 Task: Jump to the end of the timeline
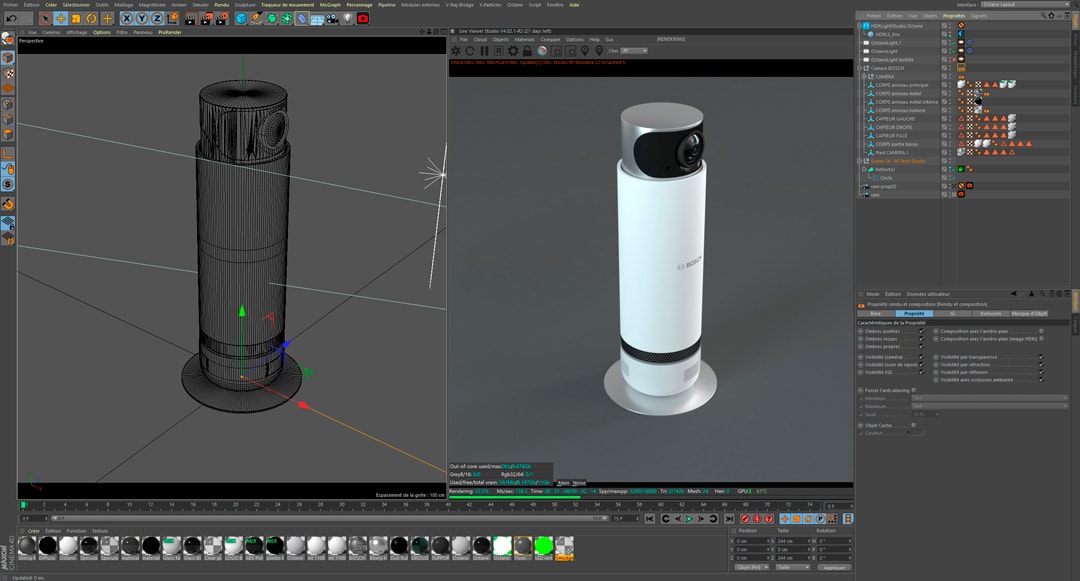(729, 518)
